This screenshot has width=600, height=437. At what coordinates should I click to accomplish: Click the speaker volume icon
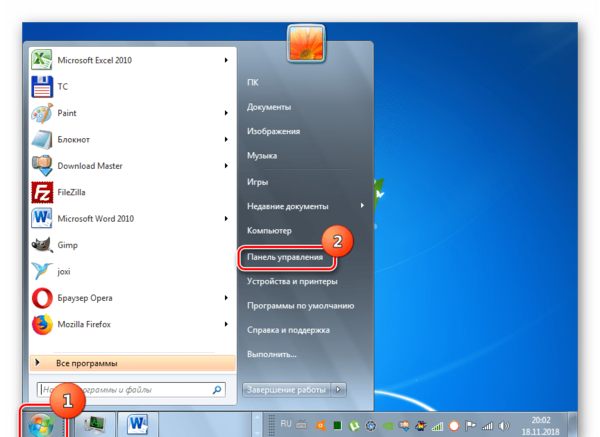coord(504,426)
